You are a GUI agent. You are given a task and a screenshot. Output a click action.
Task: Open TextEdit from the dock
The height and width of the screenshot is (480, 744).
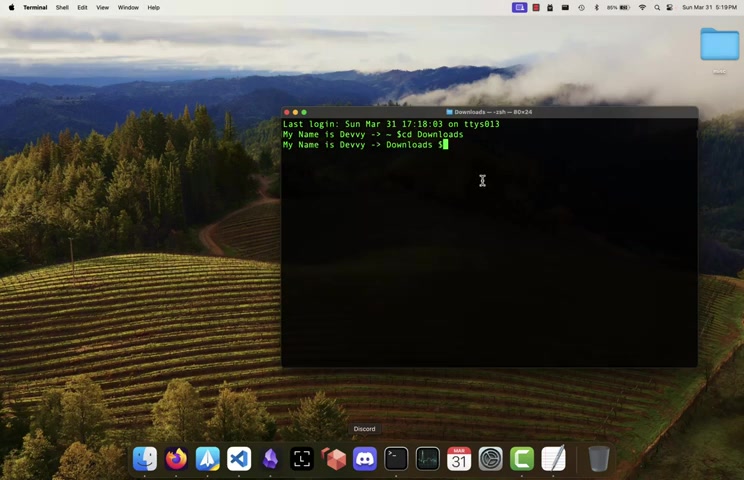[x=553, y=459]
